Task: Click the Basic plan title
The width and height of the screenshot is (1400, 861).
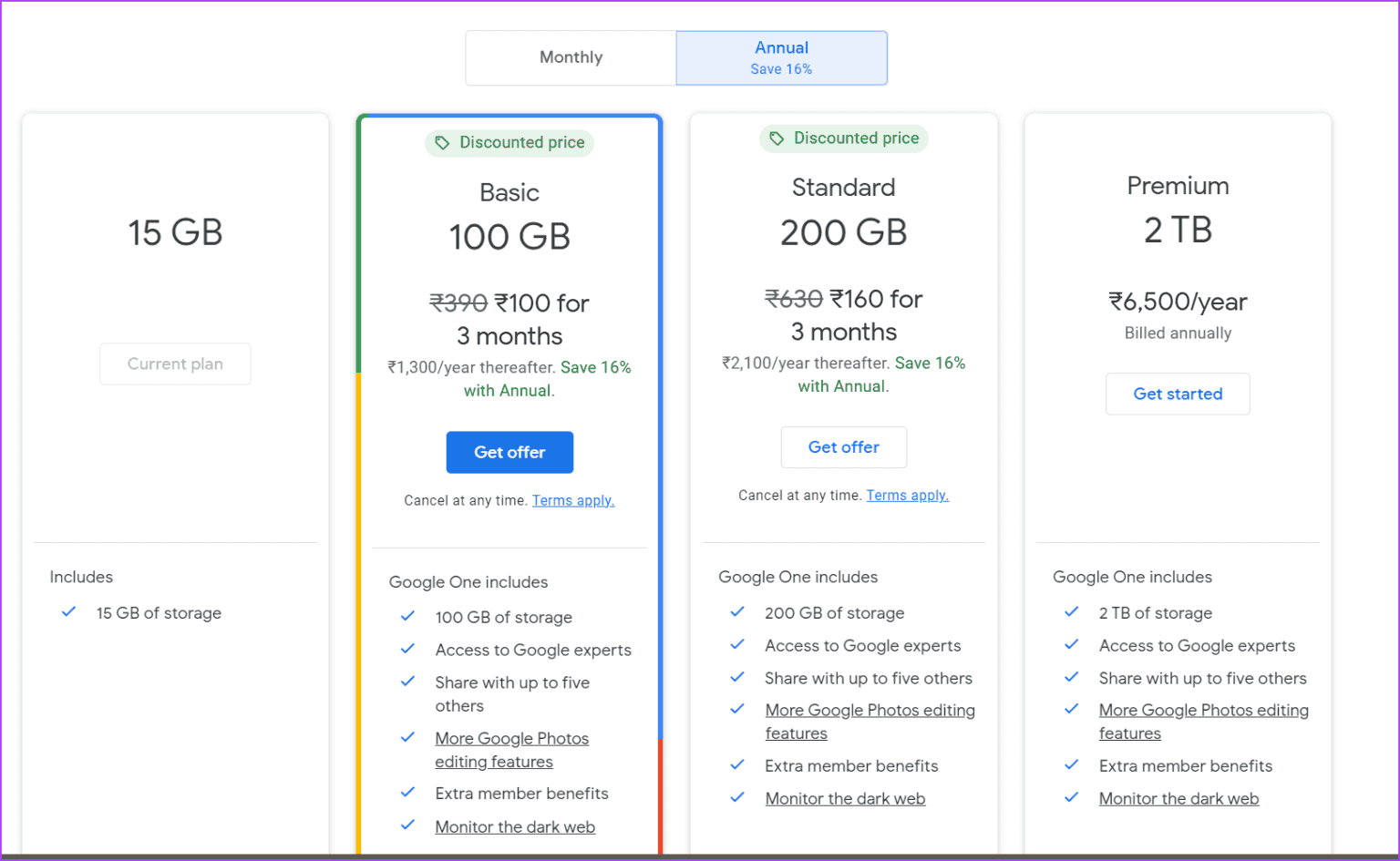Action: pyautogui.click(x=510, y=192)
